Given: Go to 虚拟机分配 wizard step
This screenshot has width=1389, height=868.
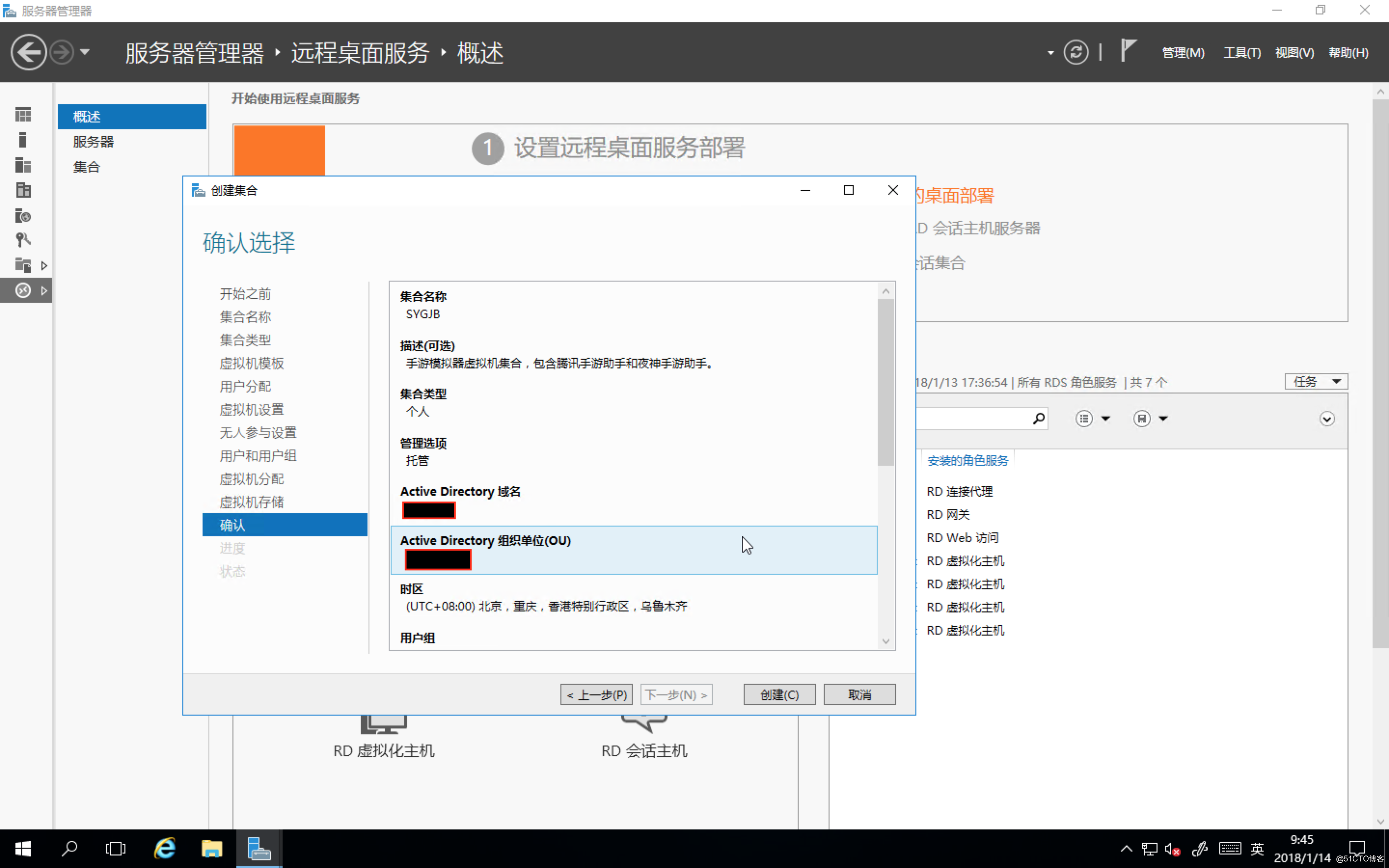Looking at the screenshot, I should click(251, 479).
